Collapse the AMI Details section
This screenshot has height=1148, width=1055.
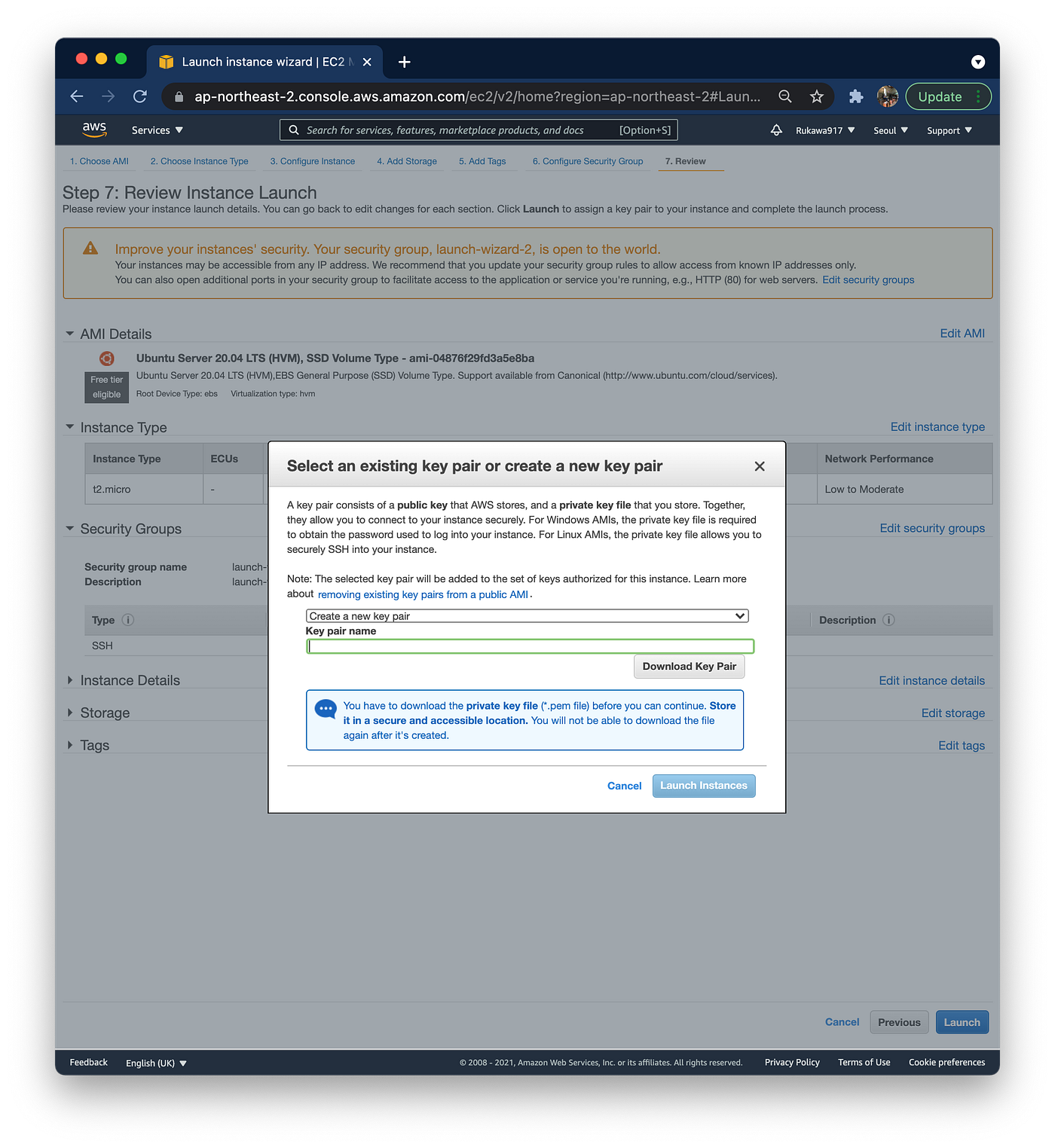[70, 334]
